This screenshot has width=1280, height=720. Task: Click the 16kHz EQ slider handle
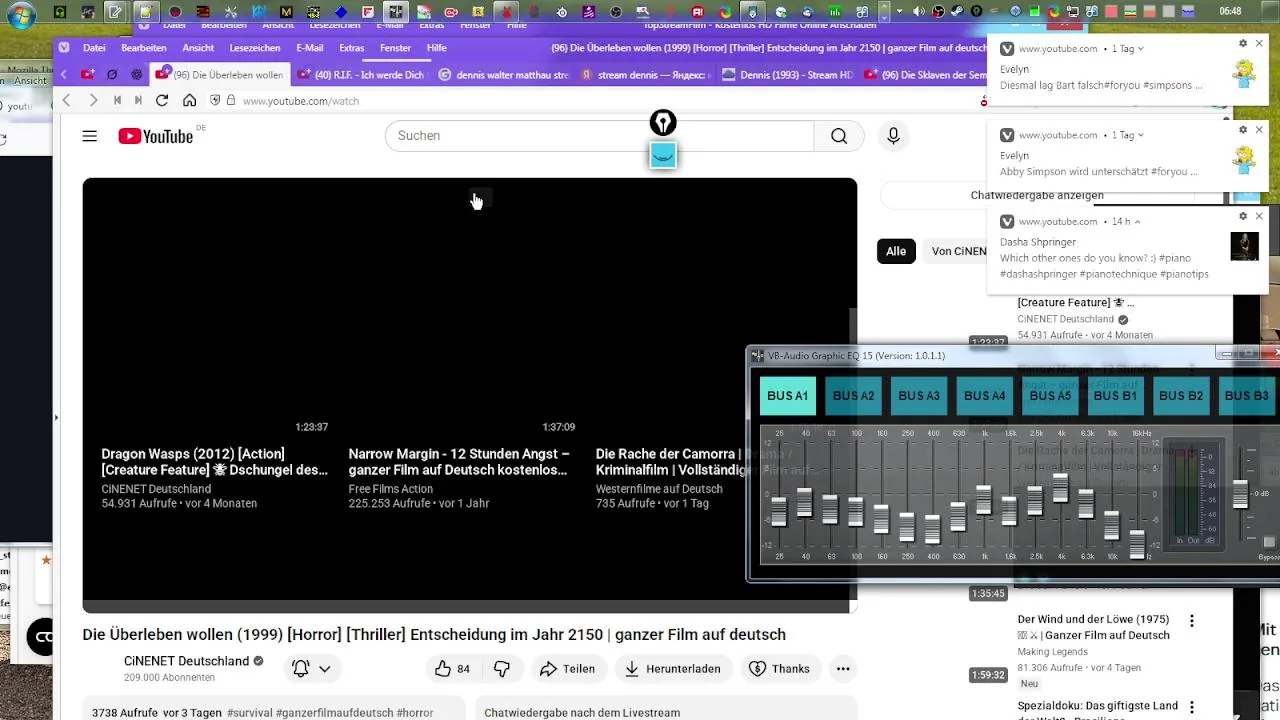(x=1137, y=543)
